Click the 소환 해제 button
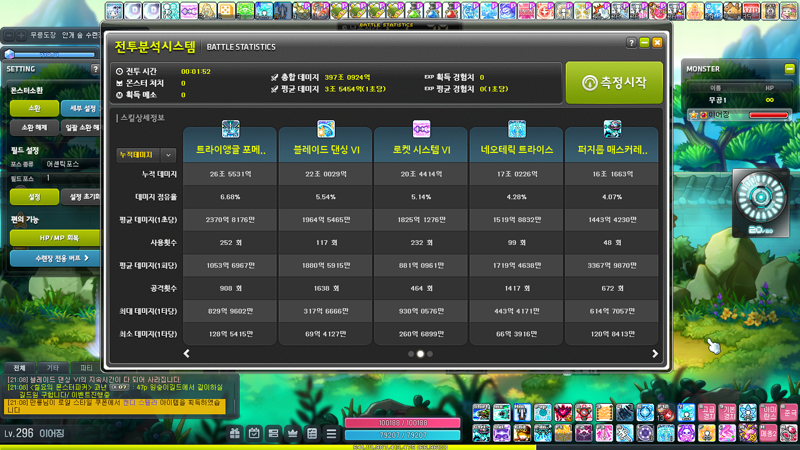Screen dimensions: 800x450 coord(34,128)
